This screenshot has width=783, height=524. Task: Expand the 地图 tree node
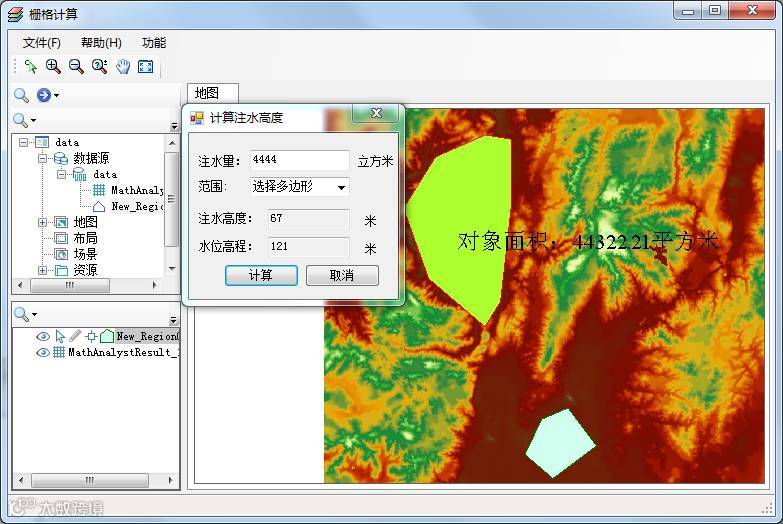(42, 222)
